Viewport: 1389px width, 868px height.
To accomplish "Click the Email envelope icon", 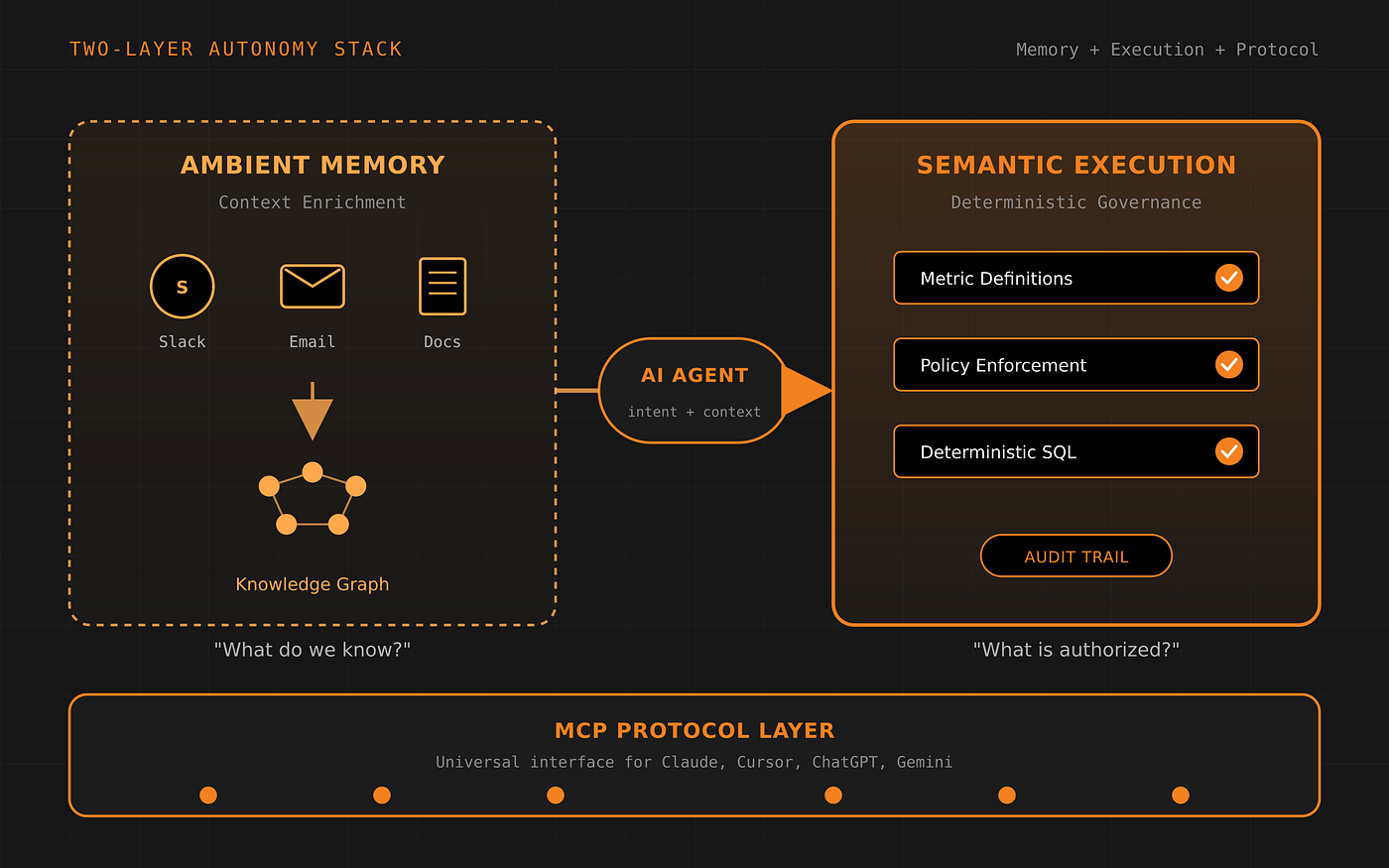I will click(313, 287).
